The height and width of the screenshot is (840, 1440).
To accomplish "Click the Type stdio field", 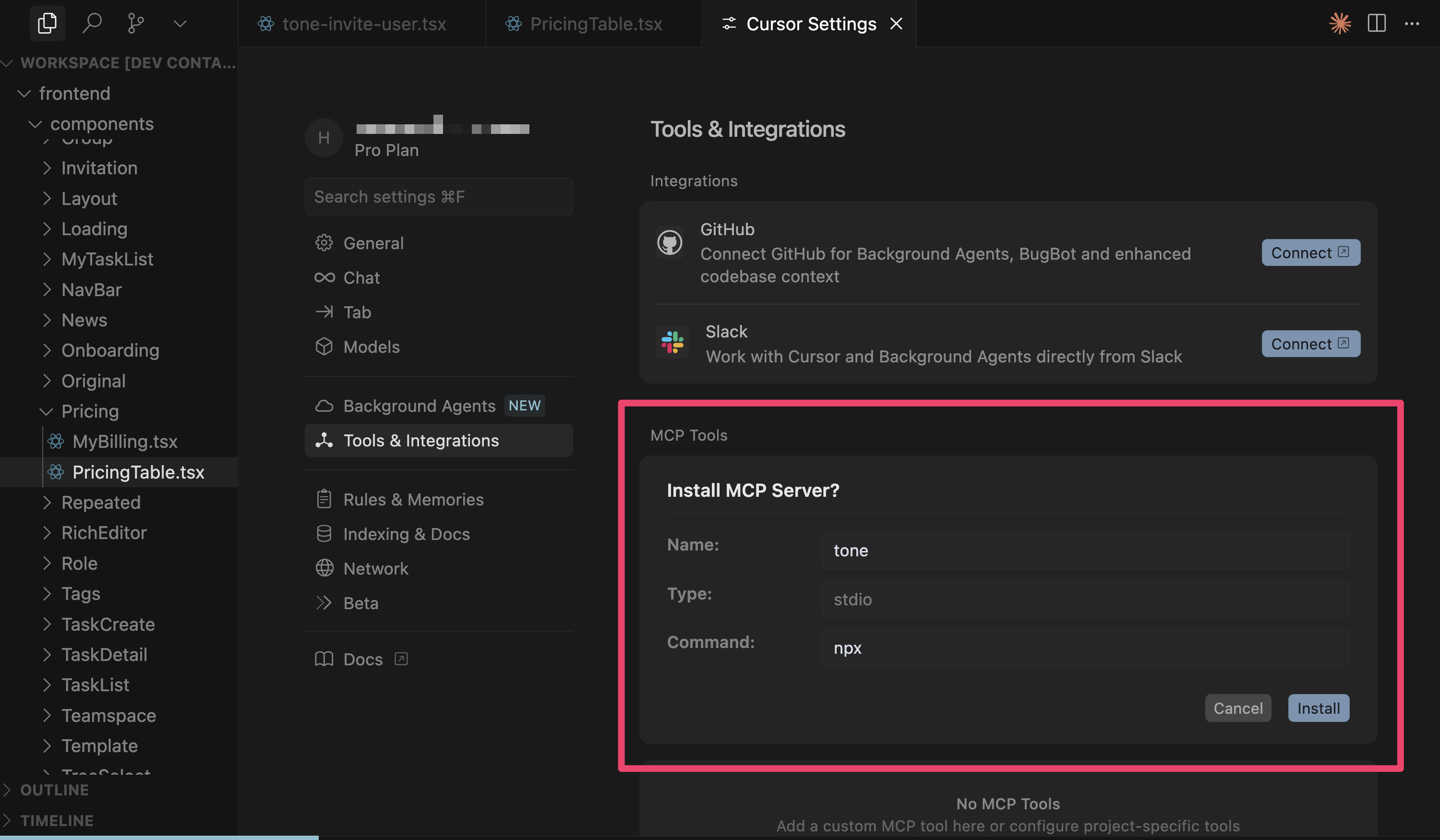I will (x=1085, y=599).
